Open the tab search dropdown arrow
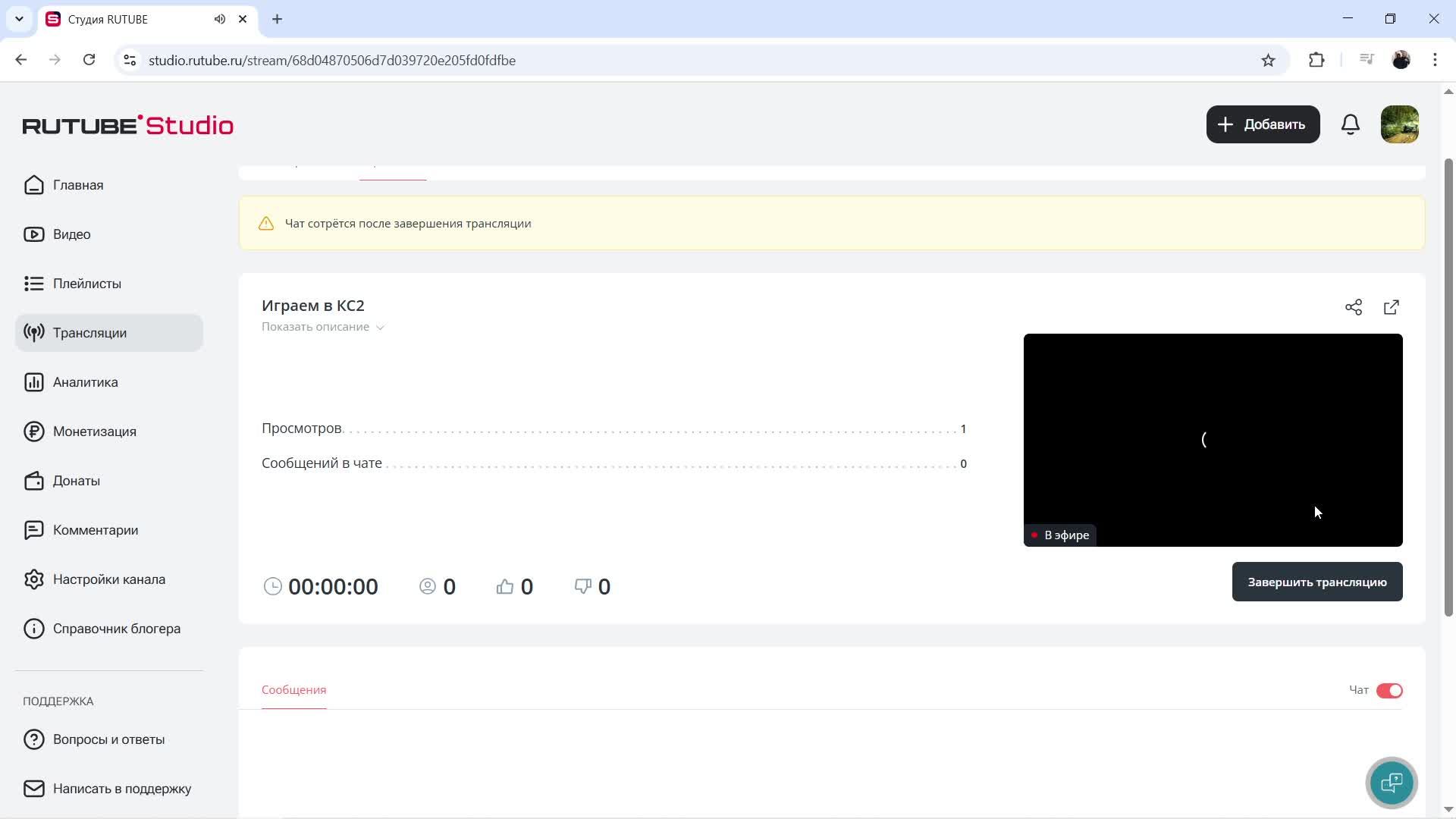Screen dimensions: 1456x819 point(20,20)
